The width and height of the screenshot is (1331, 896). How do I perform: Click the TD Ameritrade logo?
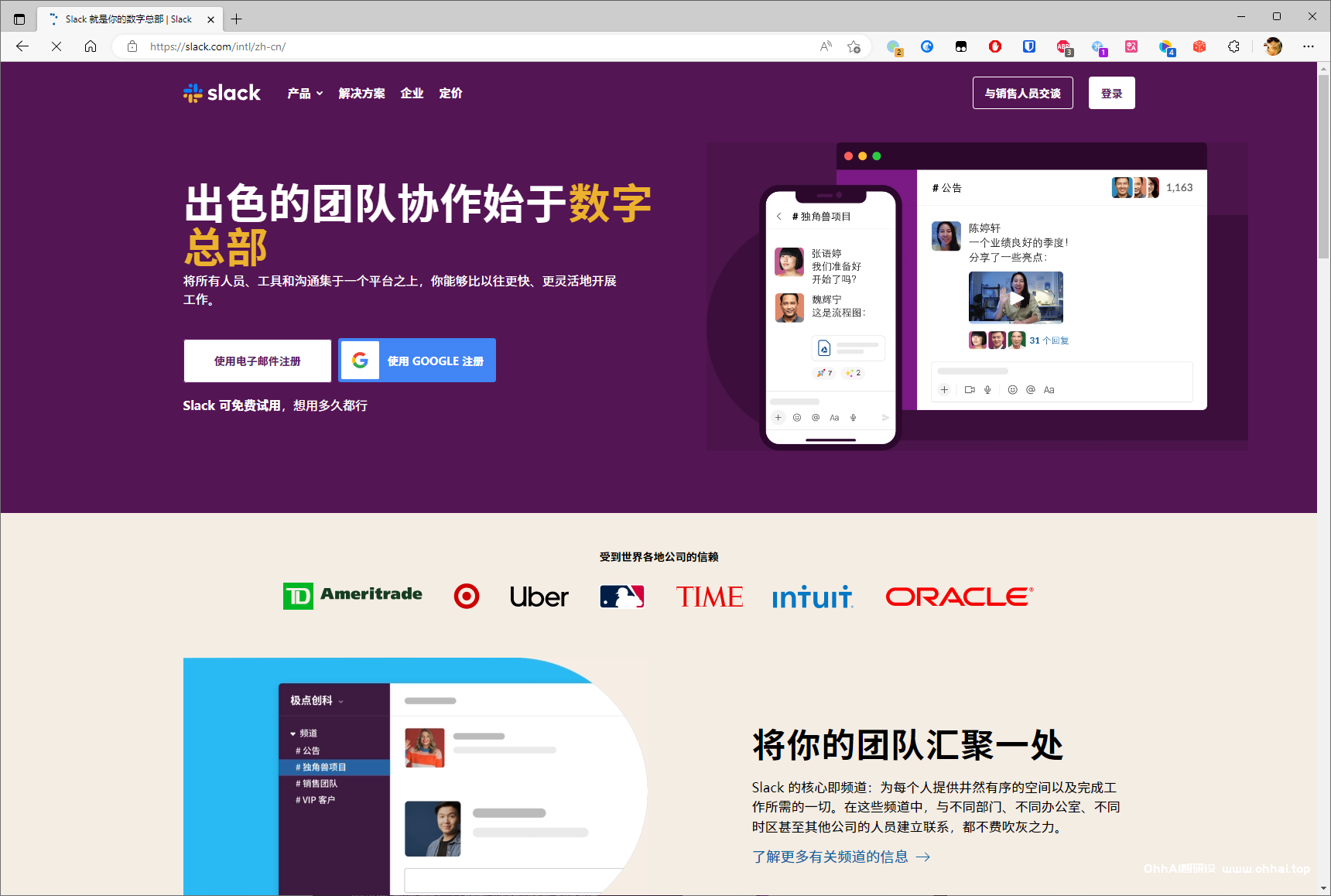[x=353, y=596]
